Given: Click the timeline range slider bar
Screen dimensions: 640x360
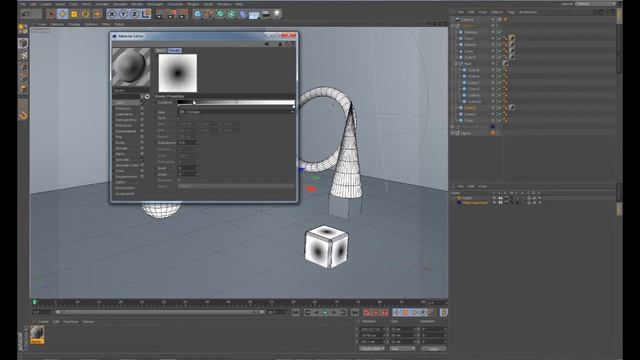Looking at the screenshot, I should pyautogui.click(x=160, y=312).
